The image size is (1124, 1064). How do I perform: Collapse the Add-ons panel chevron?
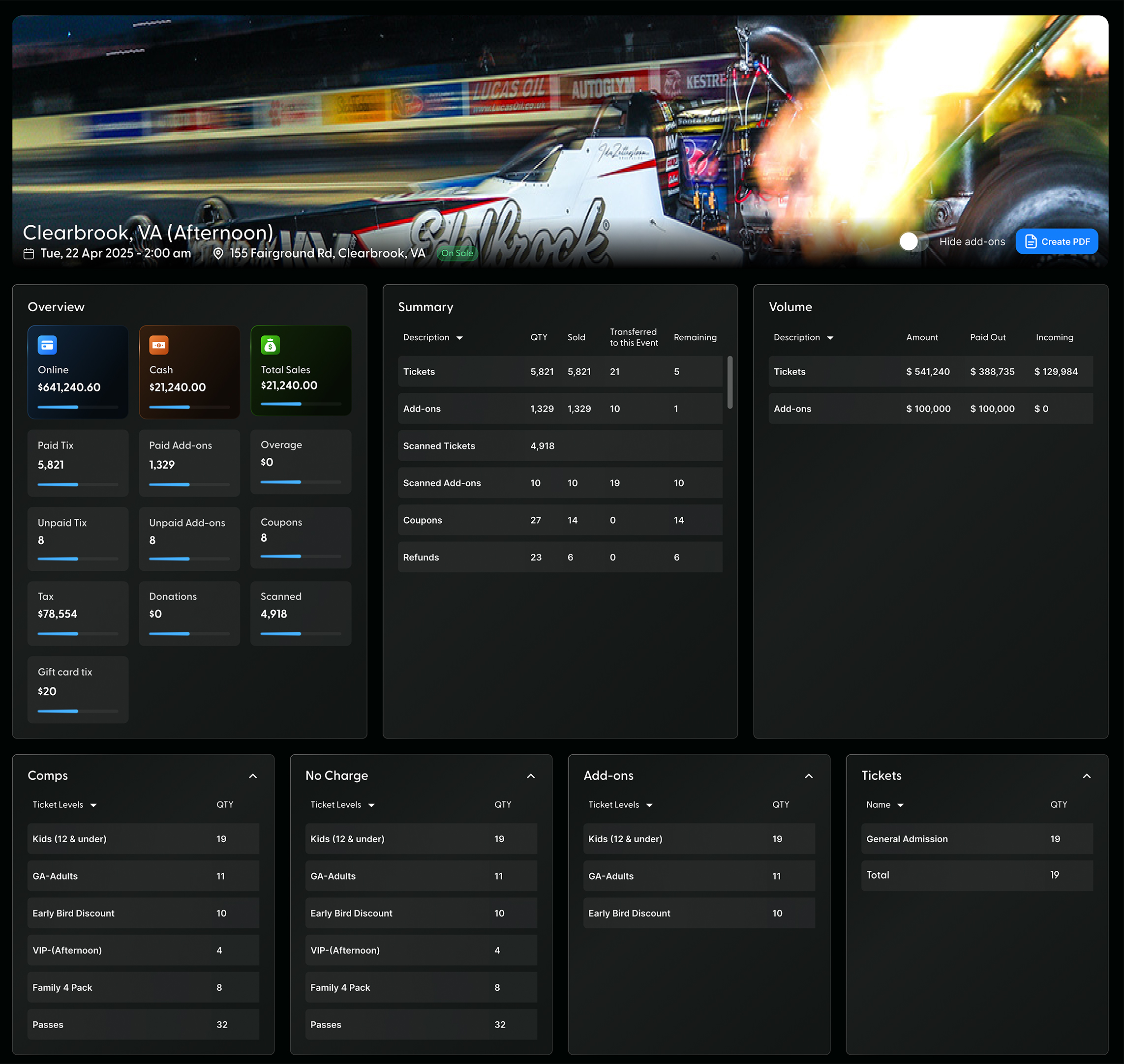[x=809, y=776]
